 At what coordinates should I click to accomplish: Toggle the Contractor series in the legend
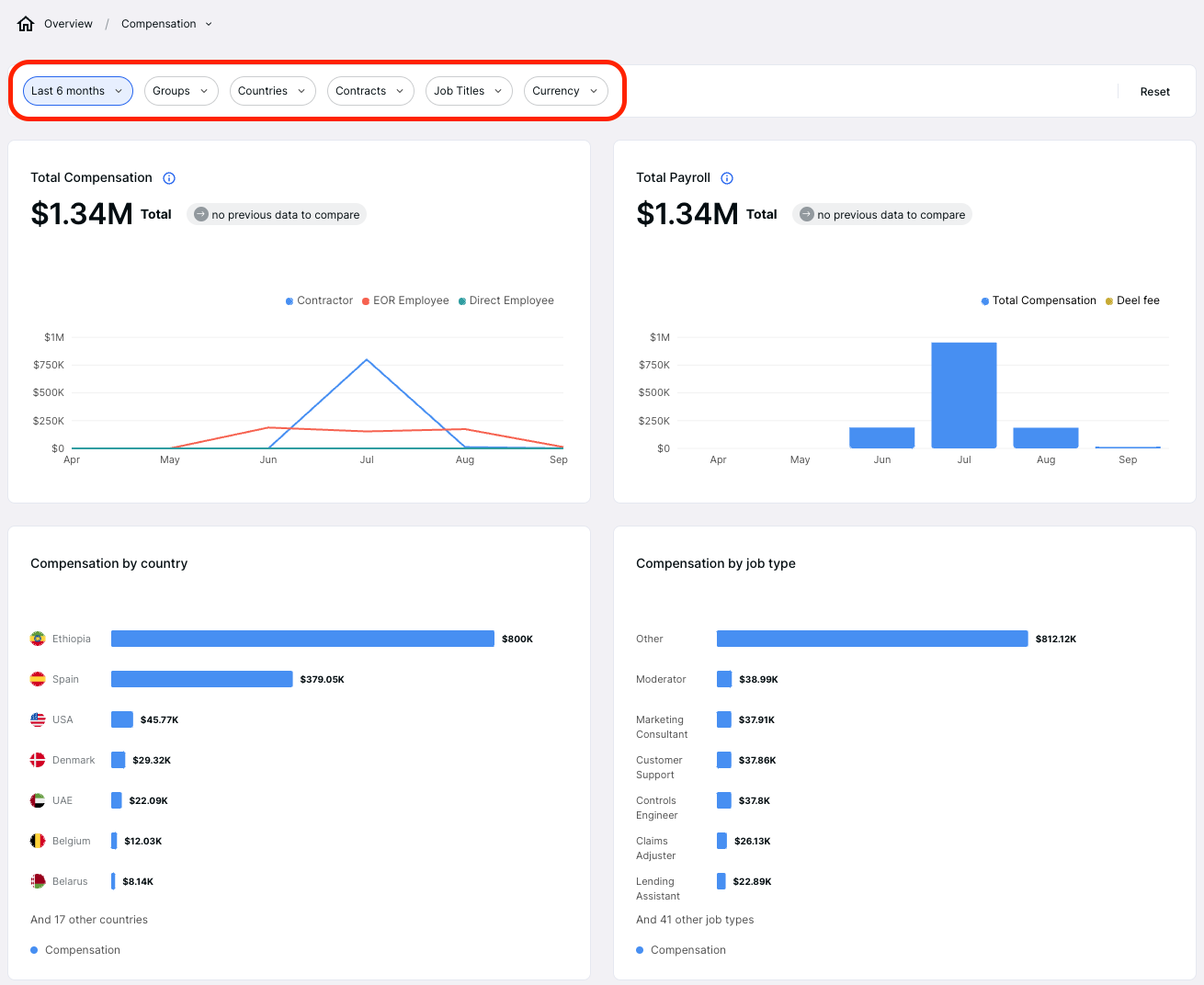(x=318, y=300)
